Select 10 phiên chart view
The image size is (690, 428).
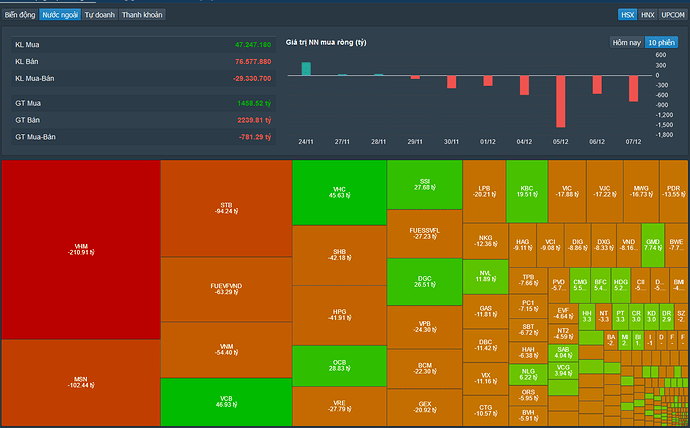661,42
